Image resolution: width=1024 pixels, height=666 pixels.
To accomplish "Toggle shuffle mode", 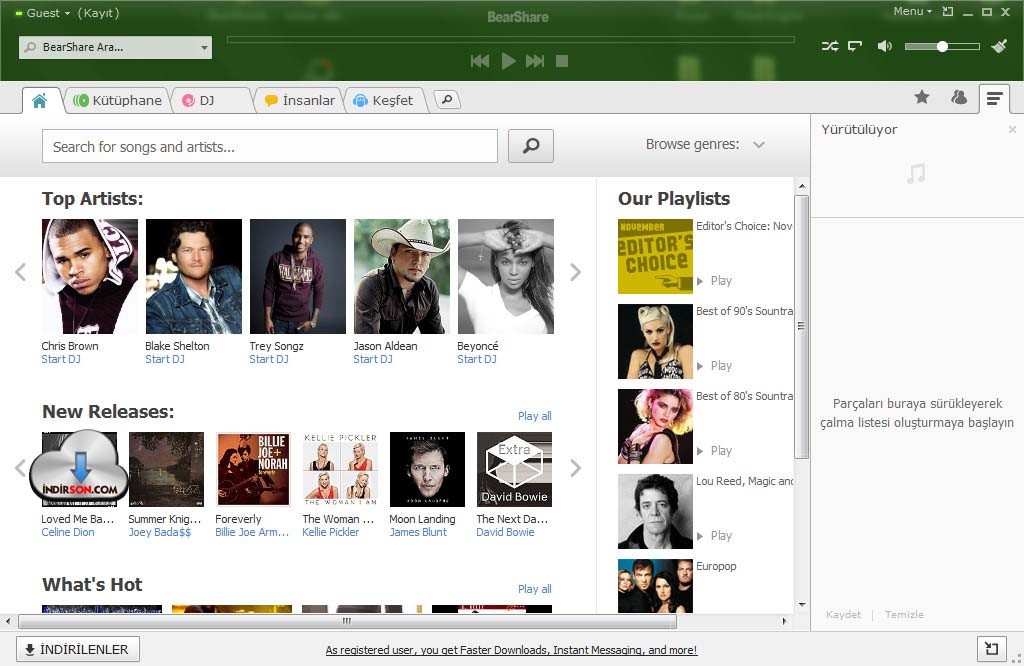I will pyautogui.click(x=830, y=46).
